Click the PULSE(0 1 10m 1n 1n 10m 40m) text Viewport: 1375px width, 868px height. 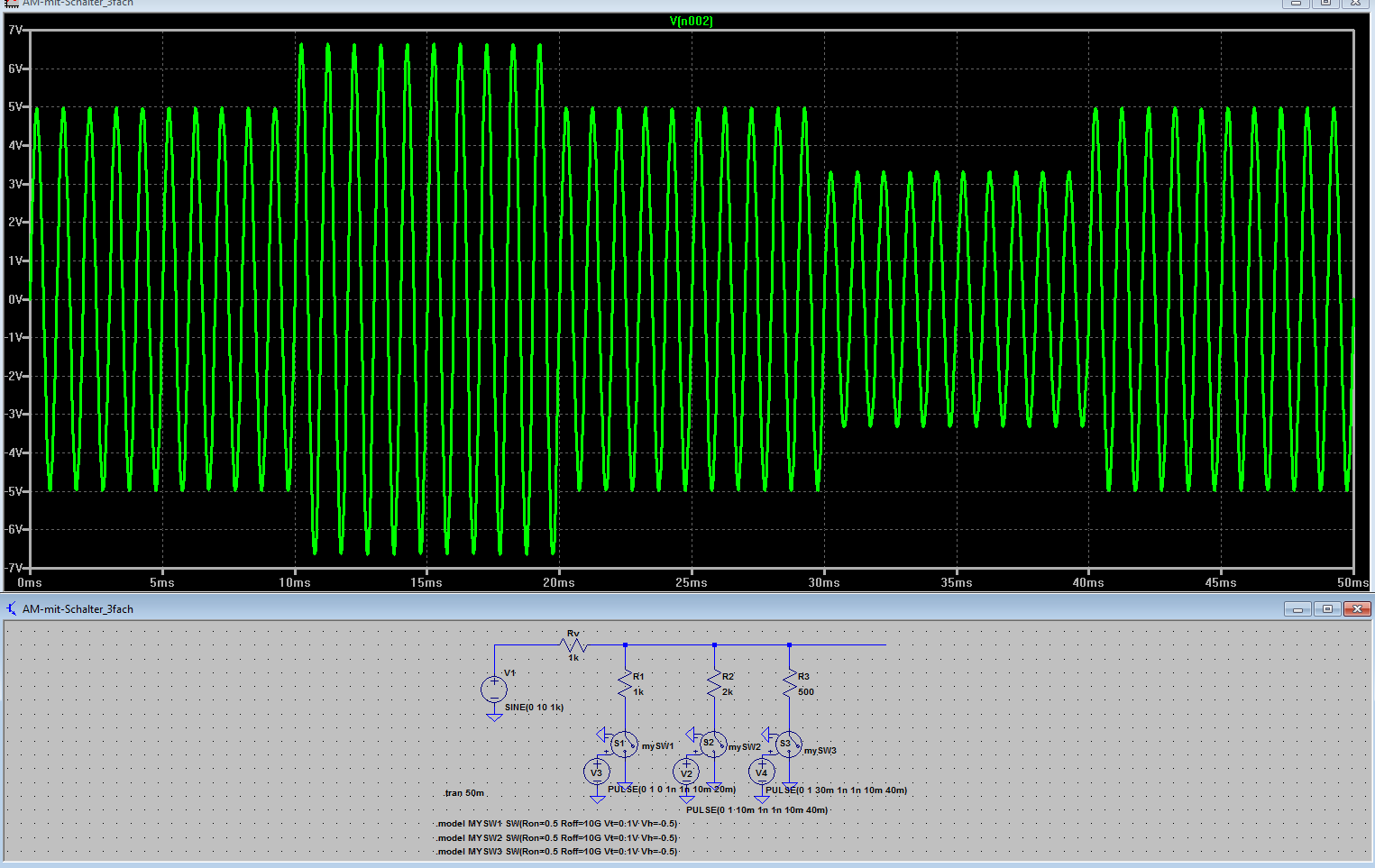[756, 810]
